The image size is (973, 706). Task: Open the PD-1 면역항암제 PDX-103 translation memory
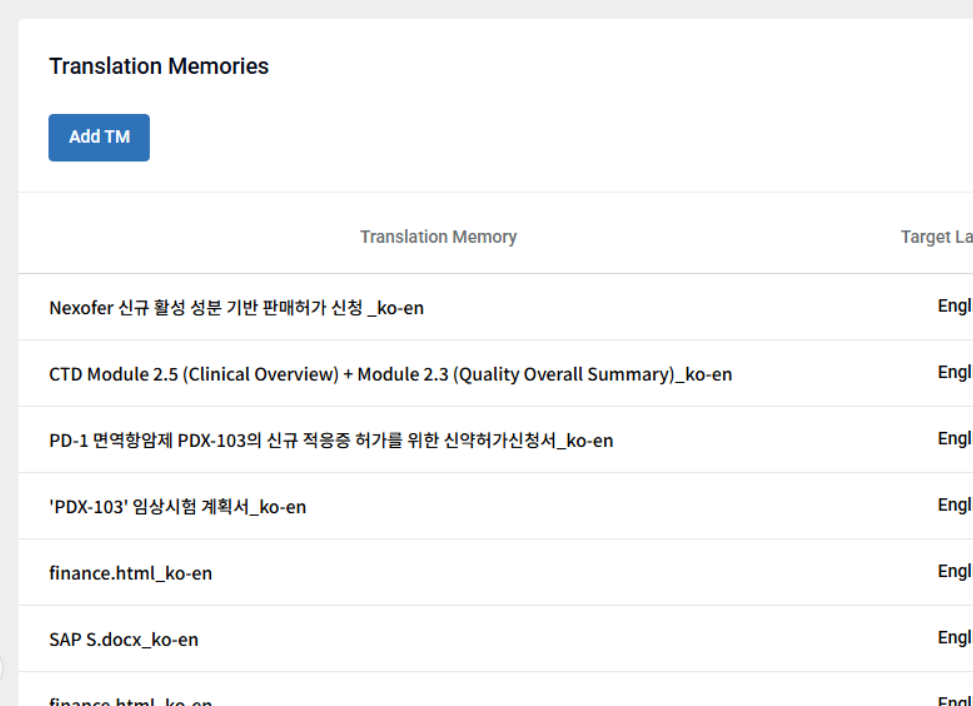(332, 440)
